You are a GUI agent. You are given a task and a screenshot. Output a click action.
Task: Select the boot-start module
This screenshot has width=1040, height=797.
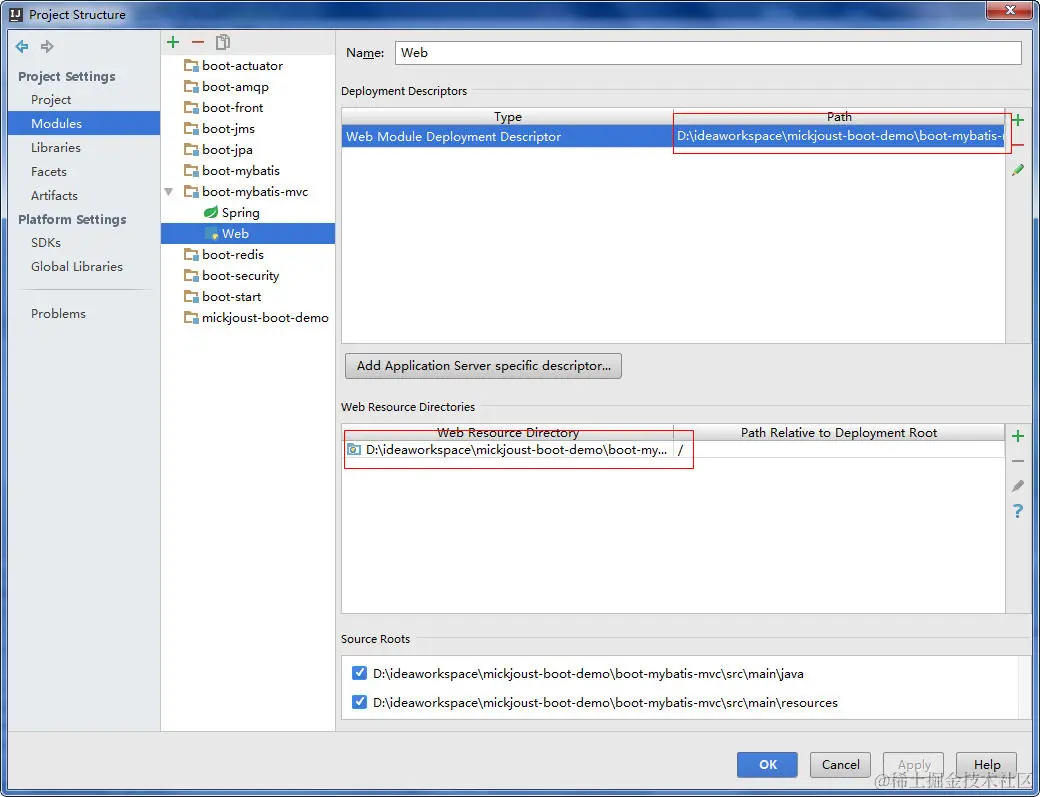231,296
